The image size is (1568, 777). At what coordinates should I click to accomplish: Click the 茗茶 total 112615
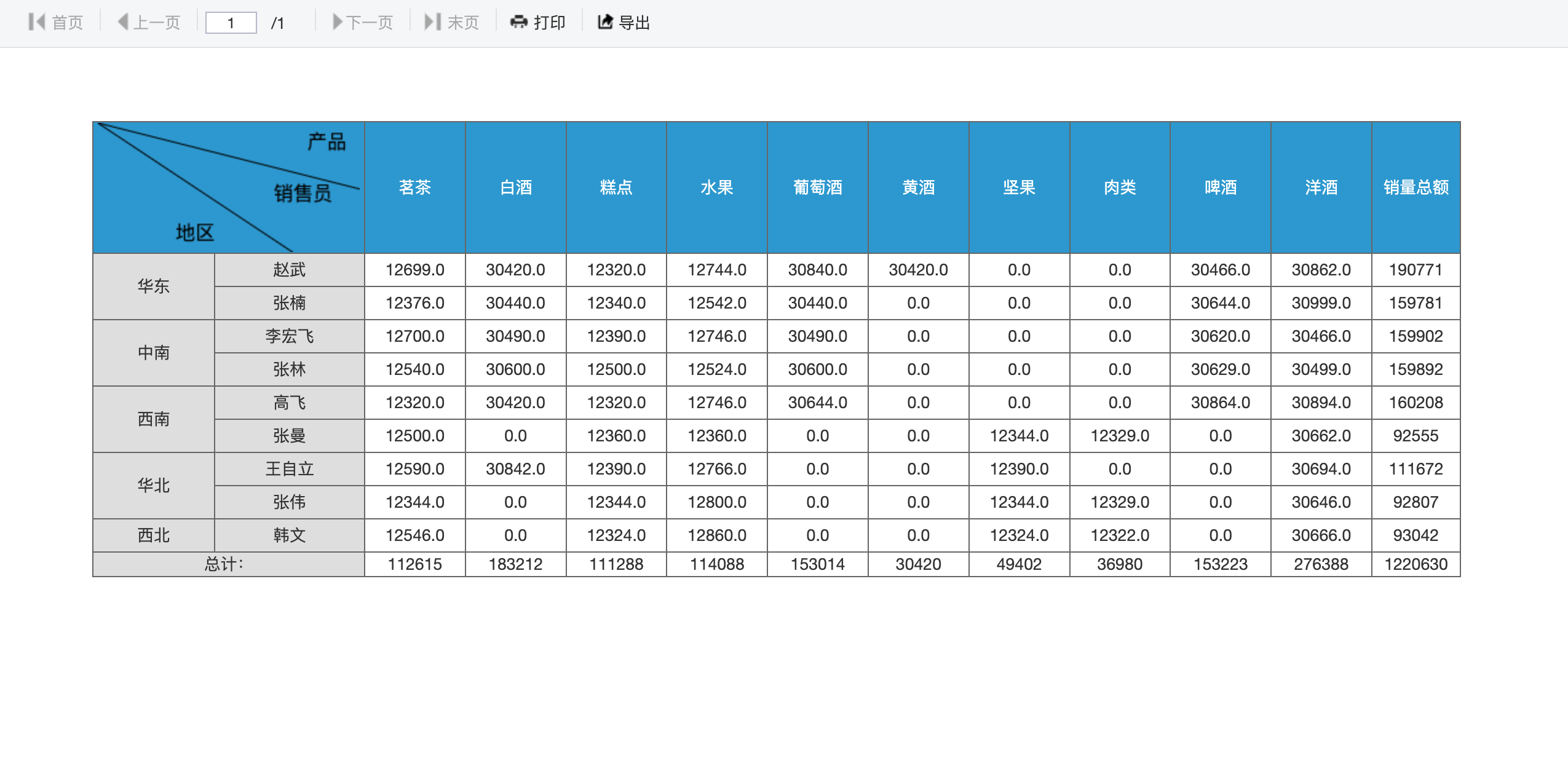coord(415,564)
